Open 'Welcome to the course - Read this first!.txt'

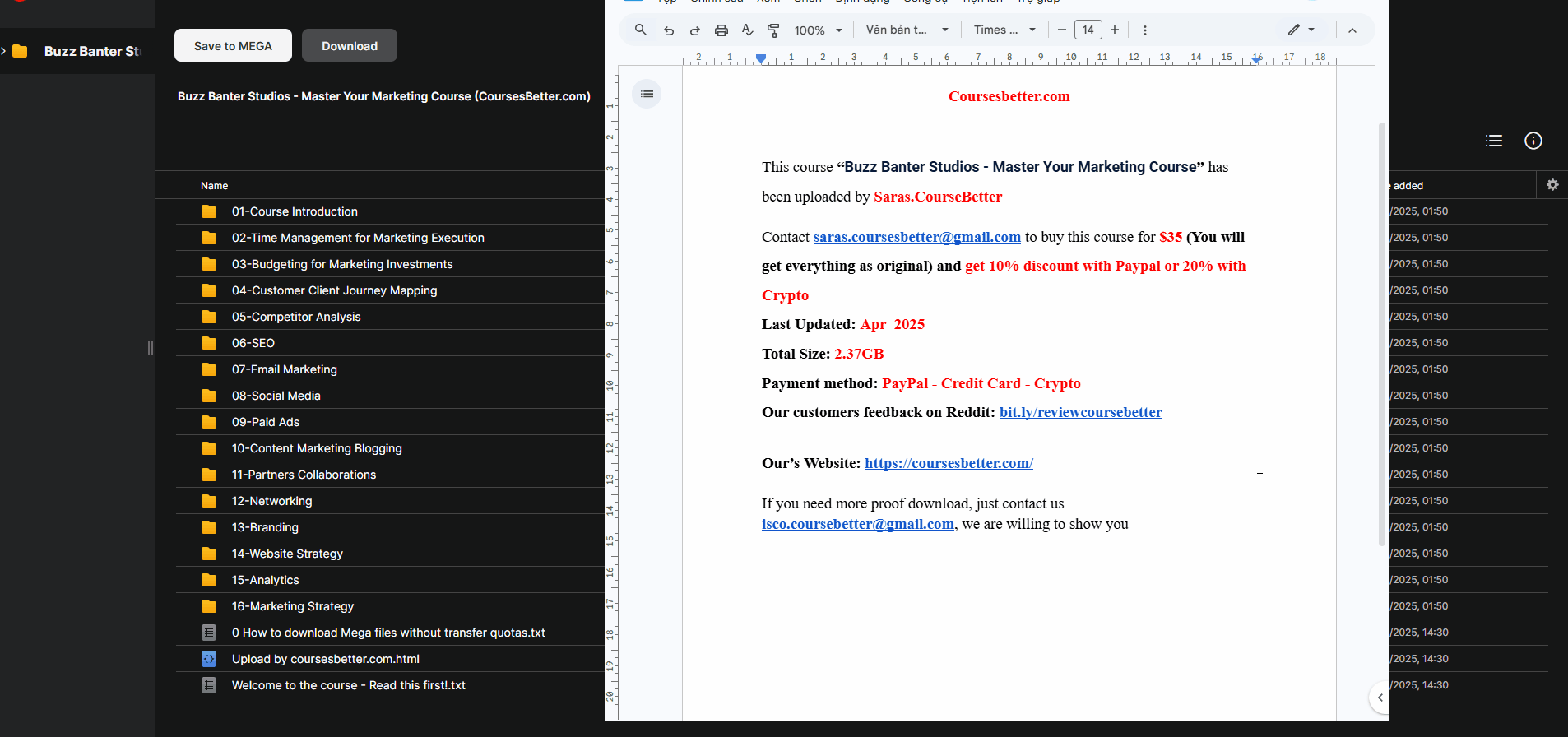390,685
